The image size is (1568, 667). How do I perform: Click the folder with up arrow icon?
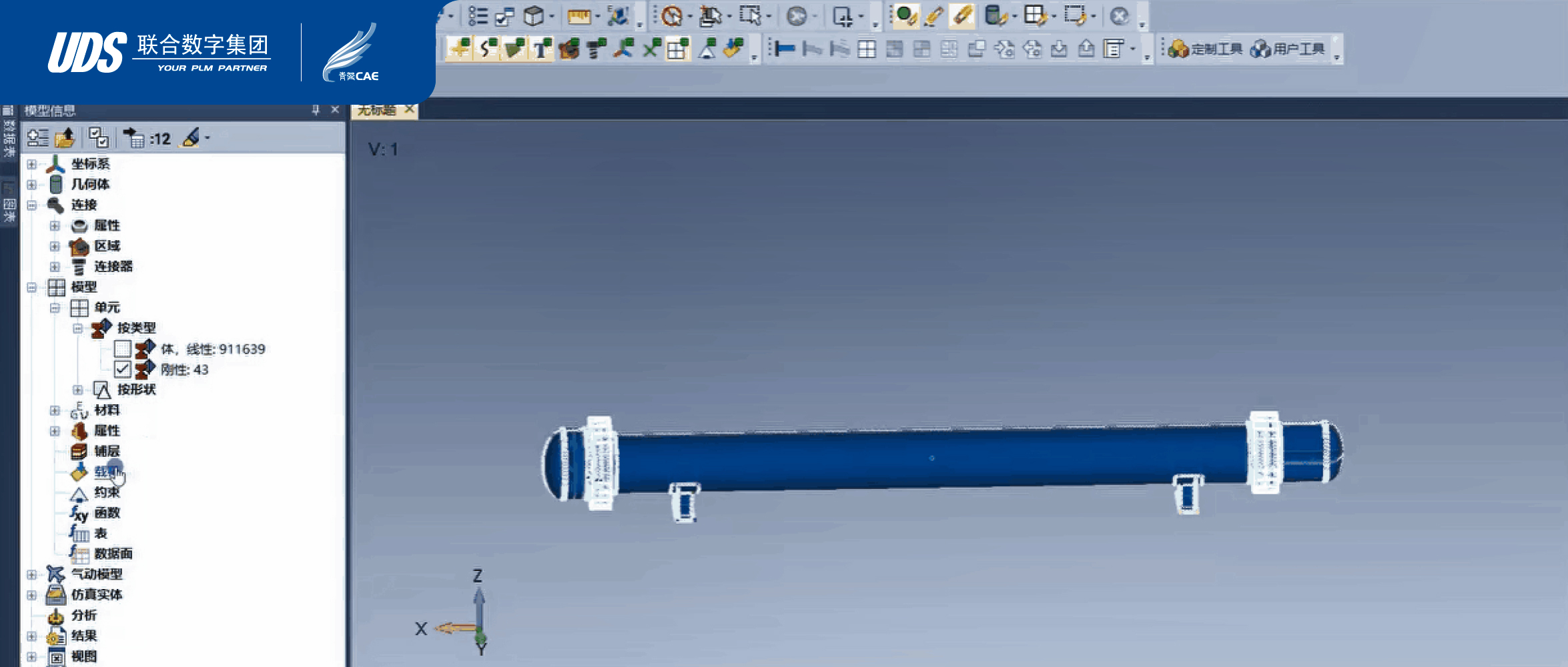coord(65,138)
